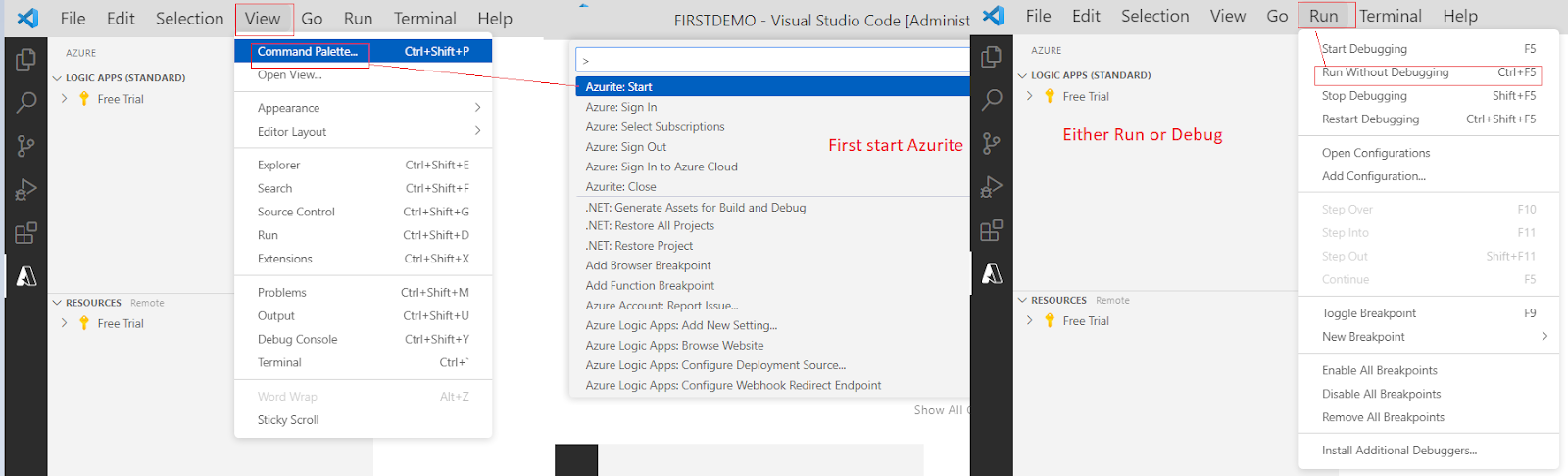
Task: Select Azurite: Start in command palette
Action: point(772,87)
